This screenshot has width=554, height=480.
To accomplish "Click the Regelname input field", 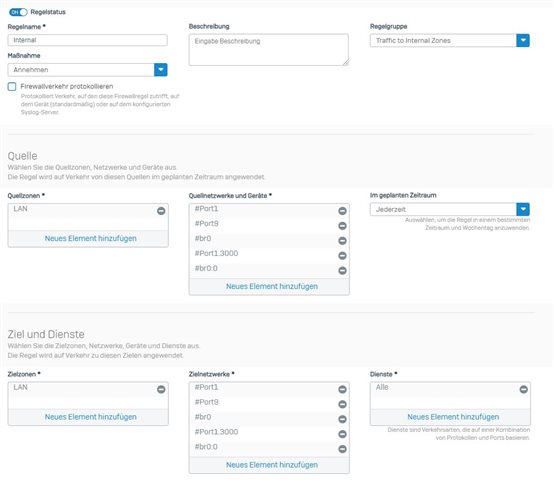I will [88, 40].
